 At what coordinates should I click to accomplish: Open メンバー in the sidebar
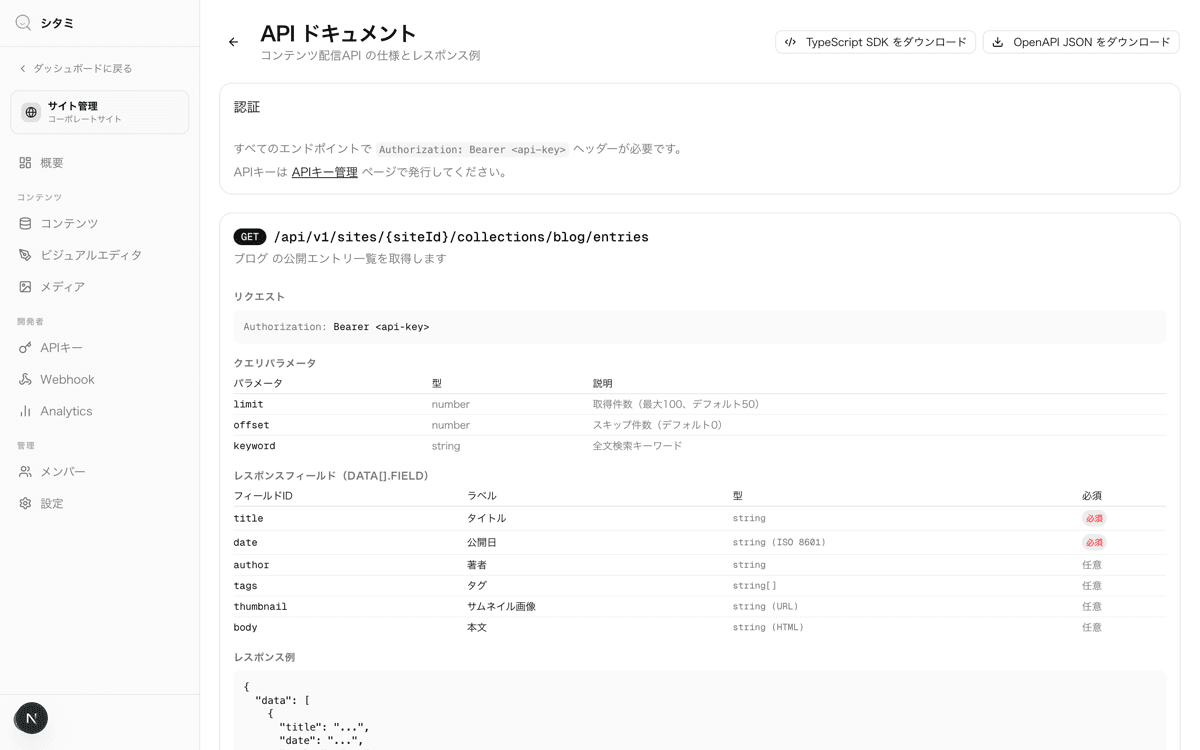point(100,471)
